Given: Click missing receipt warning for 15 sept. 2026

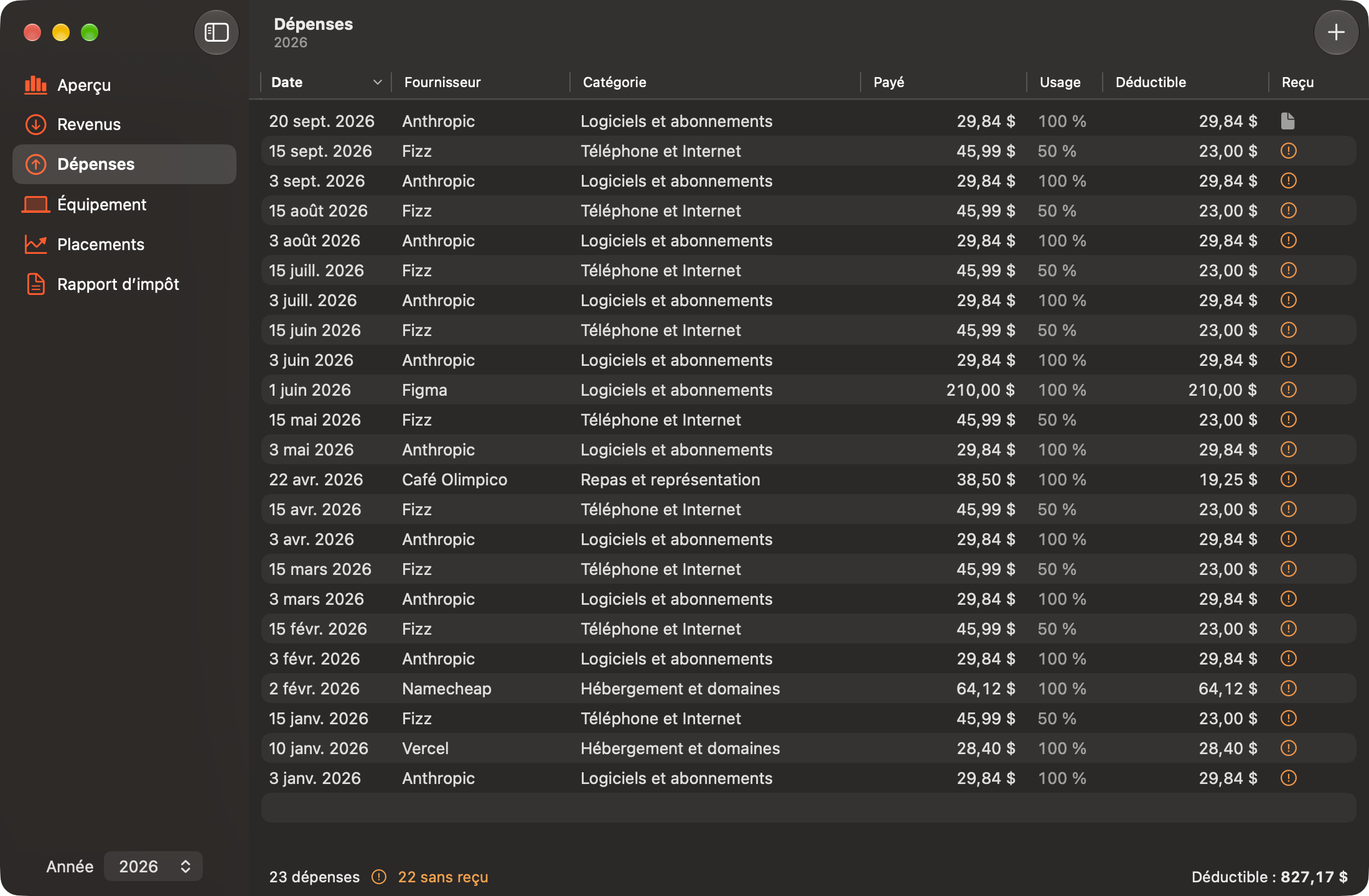Looking at the screenshot, I should [1288, 151].
